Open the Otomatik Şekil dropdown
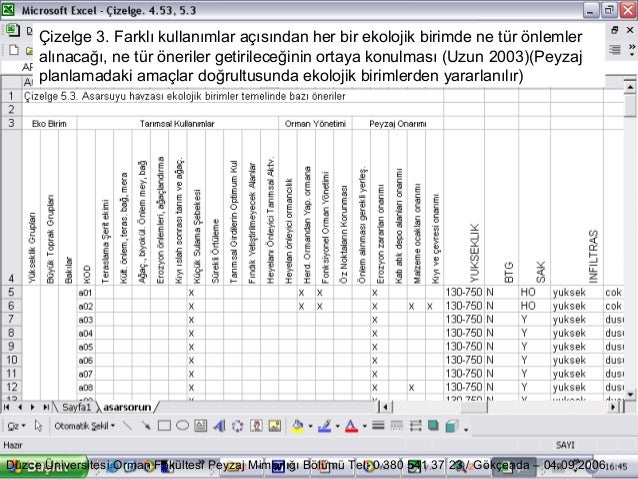638x479 pixels. pyautogui.click(x=85, y=426)
